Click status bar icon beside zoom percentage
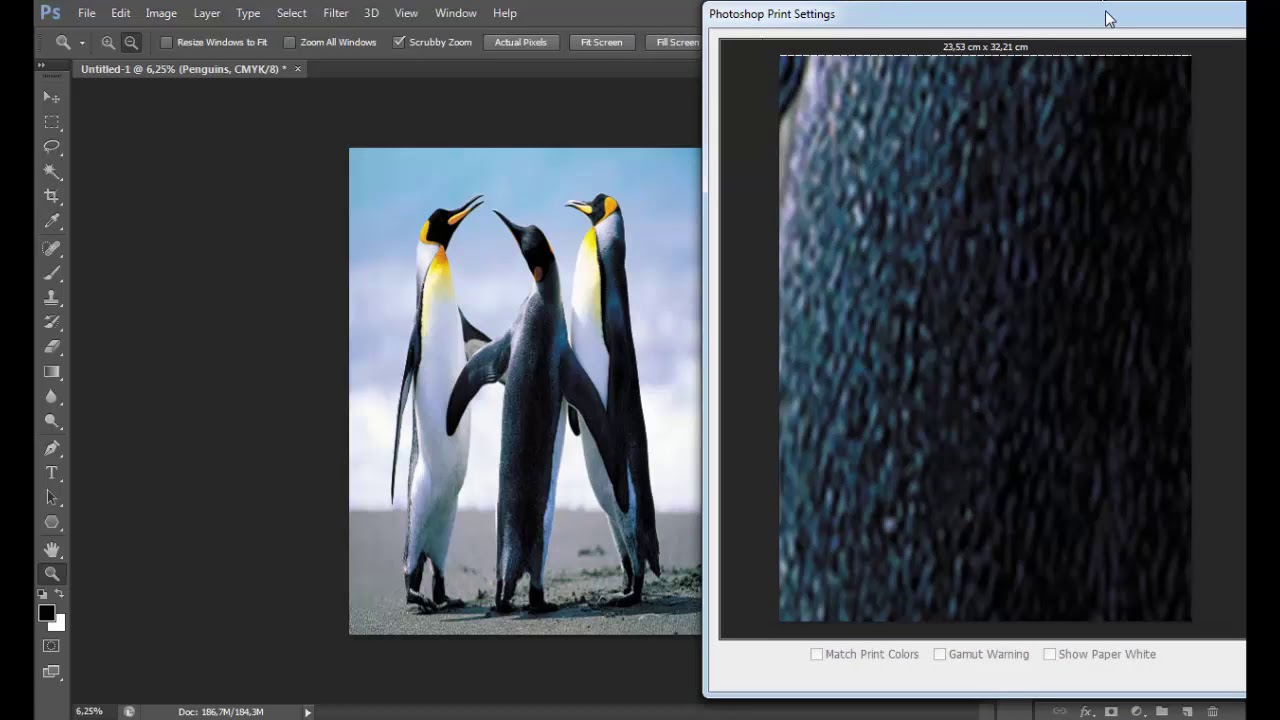The image size is (1280, 720). point(129,712)
